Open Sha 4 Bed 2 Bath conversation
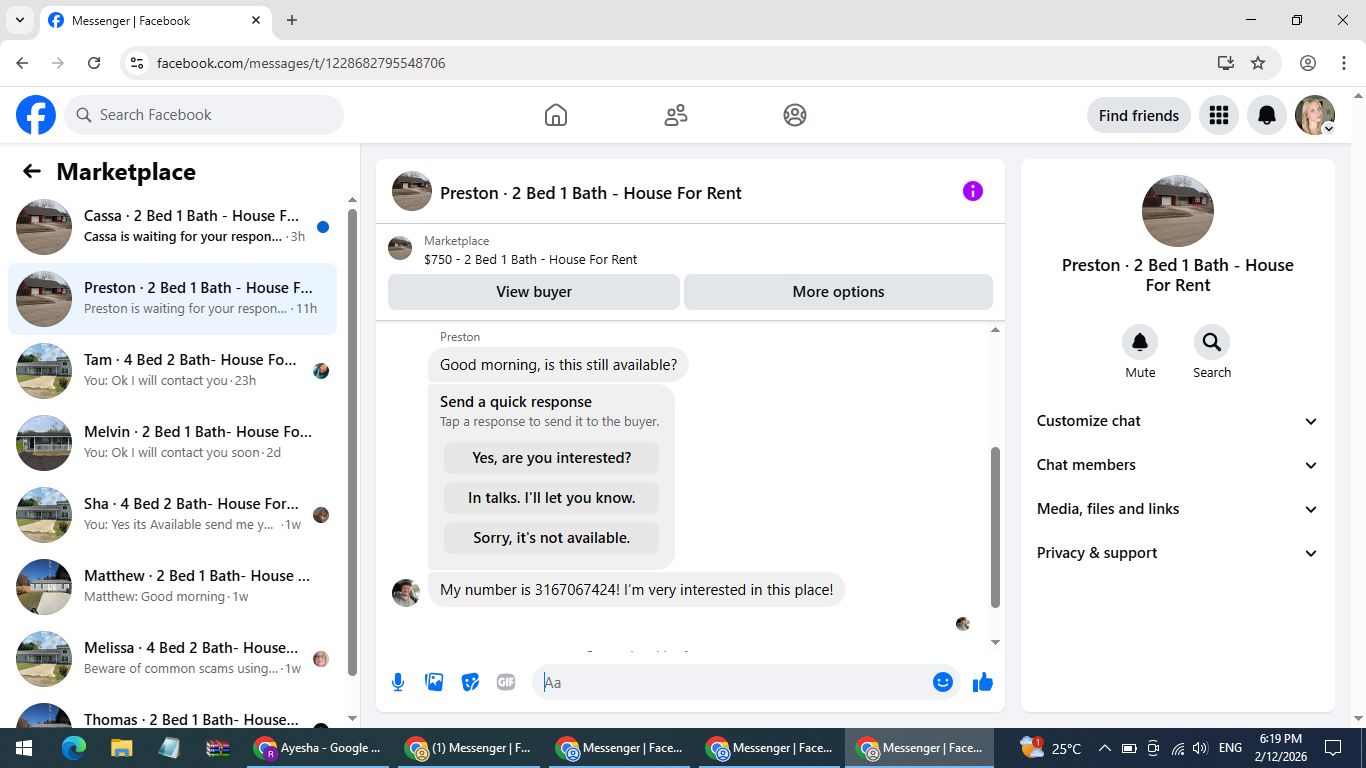Viewport: 1366px width, 768px height. tap(172, 515)
